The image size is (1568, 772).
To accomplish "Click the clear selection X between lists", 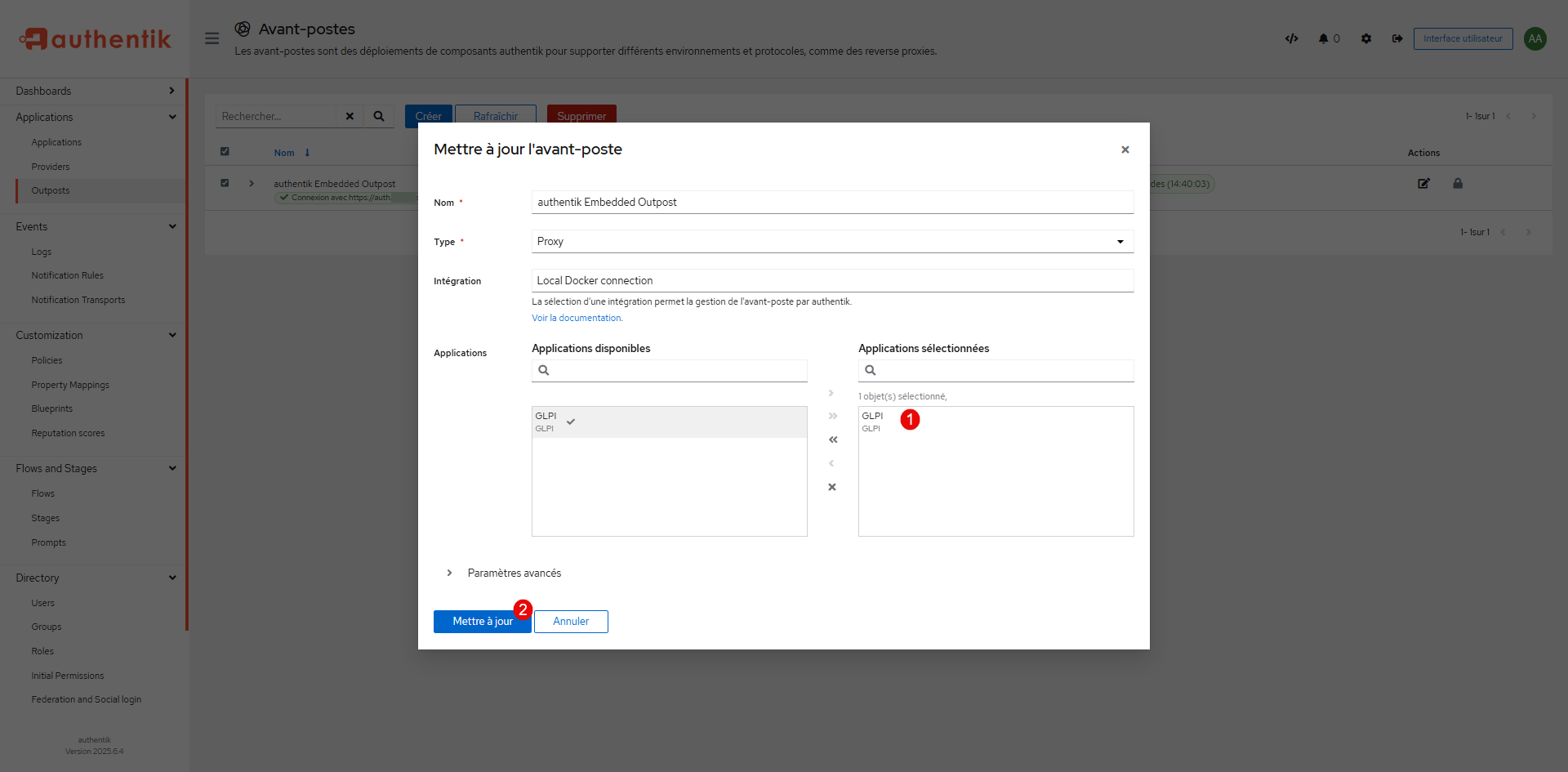I will point(832,487).
